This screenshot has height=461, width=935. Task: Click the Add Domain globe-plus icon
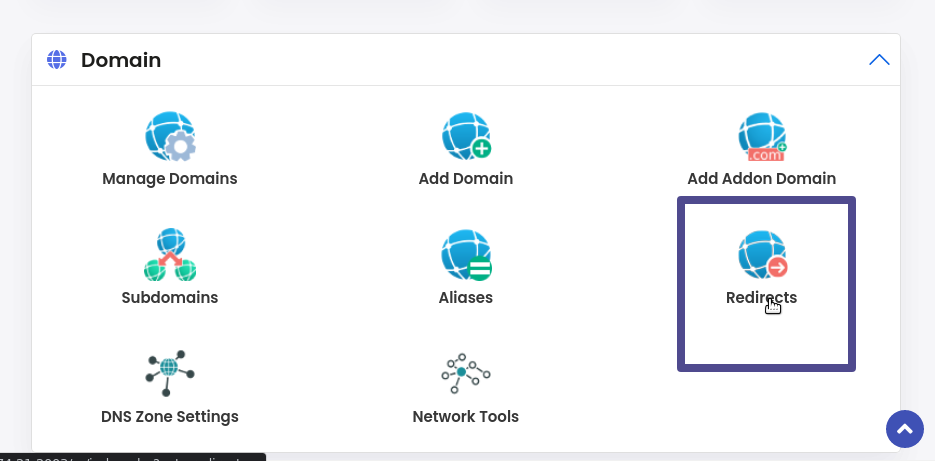(466, 136)
